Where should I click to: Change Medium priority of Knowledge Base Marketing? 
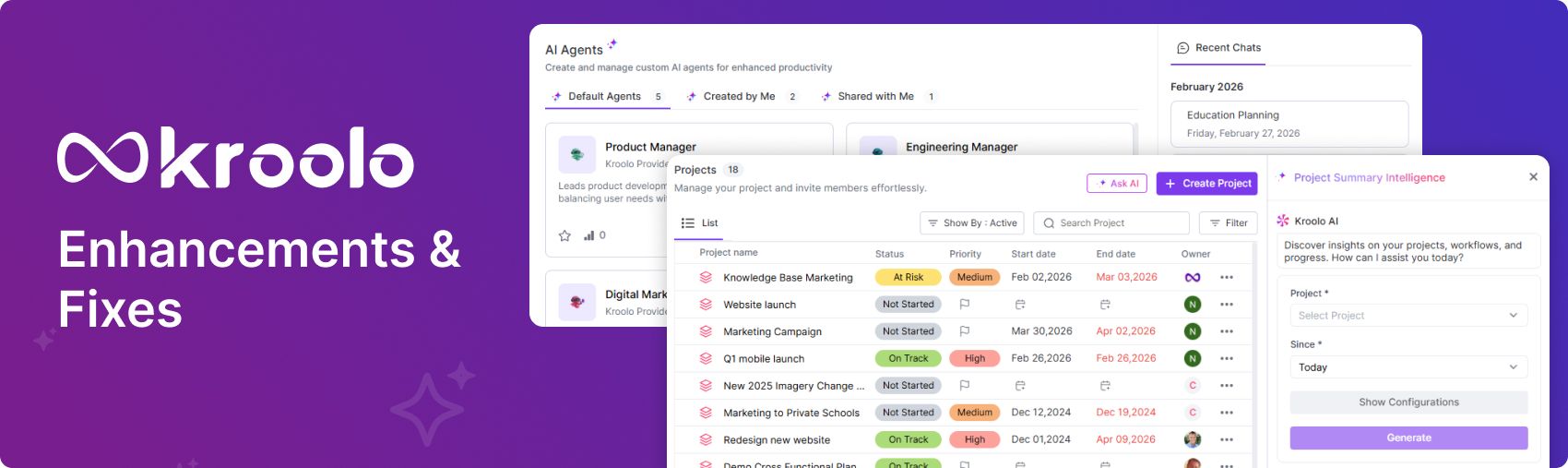point(975,277)
